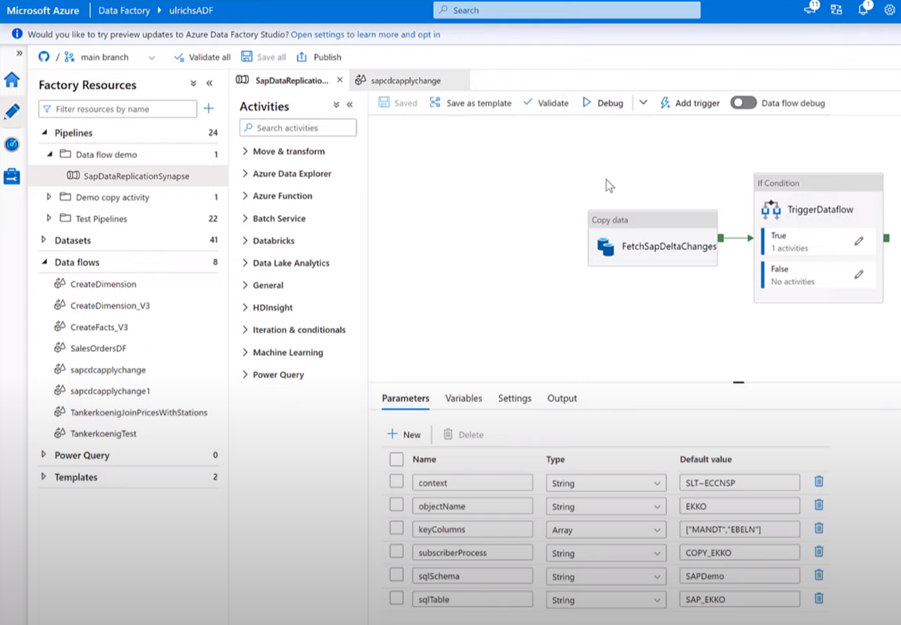The image size is (901, 625).
Task: Focus the Search activities field
Action: [x=298, y=128]
